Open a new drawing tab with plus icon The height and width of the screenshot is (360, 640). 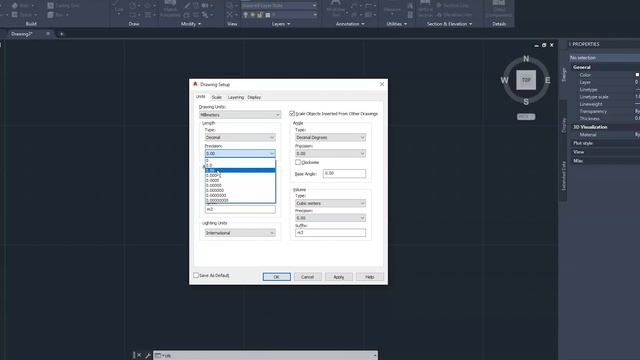click(62, 34)
